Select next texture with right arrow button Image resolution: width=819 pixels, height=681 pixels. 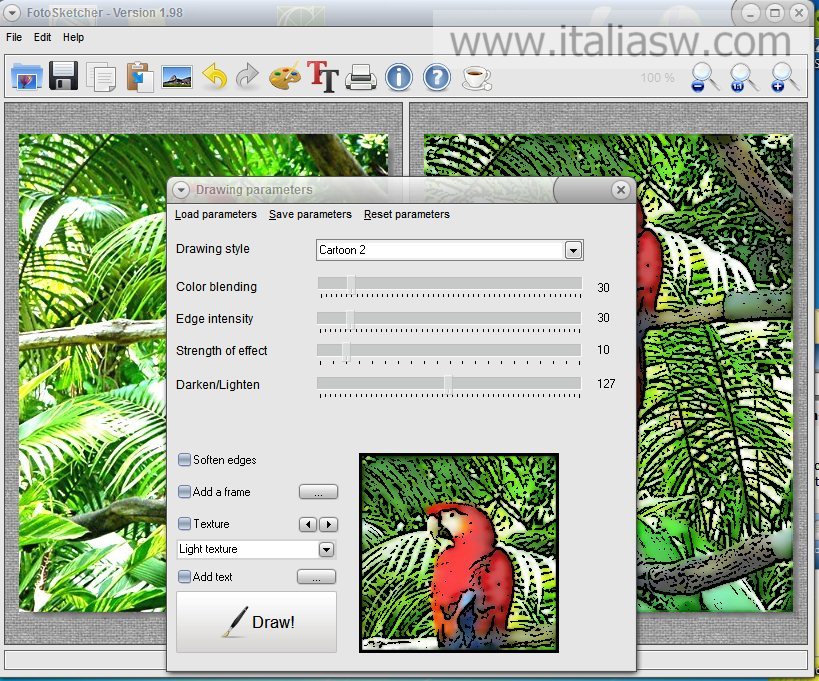click(x=329, y=524)
